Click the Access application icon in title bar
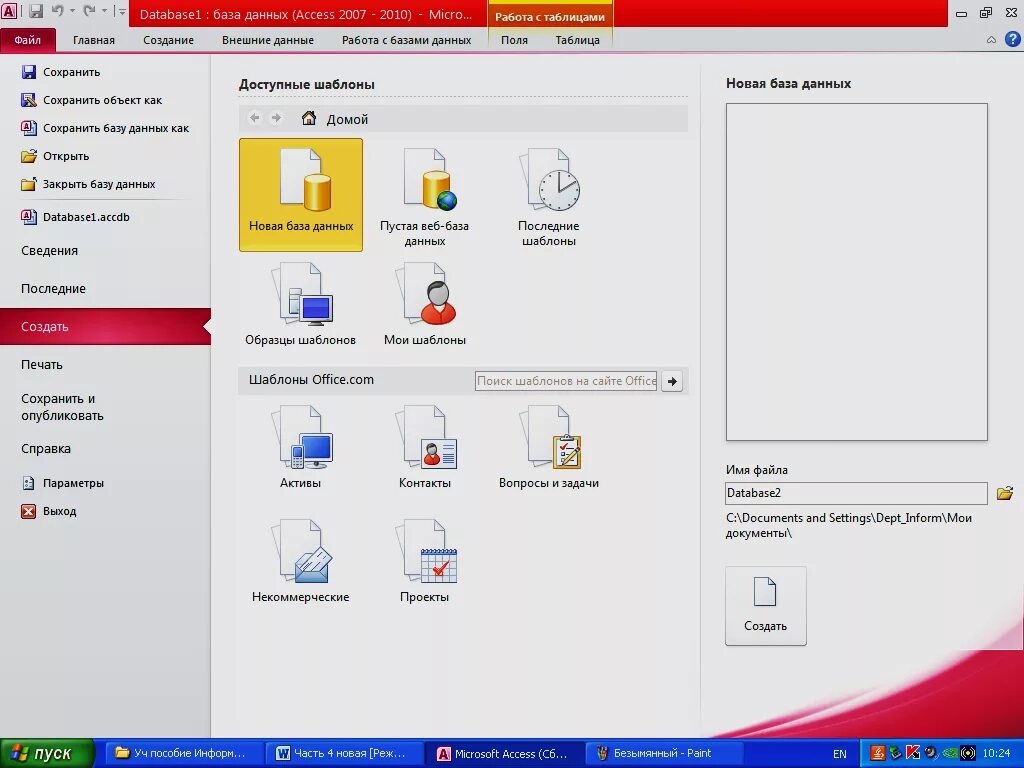 (x=9, y=11)
